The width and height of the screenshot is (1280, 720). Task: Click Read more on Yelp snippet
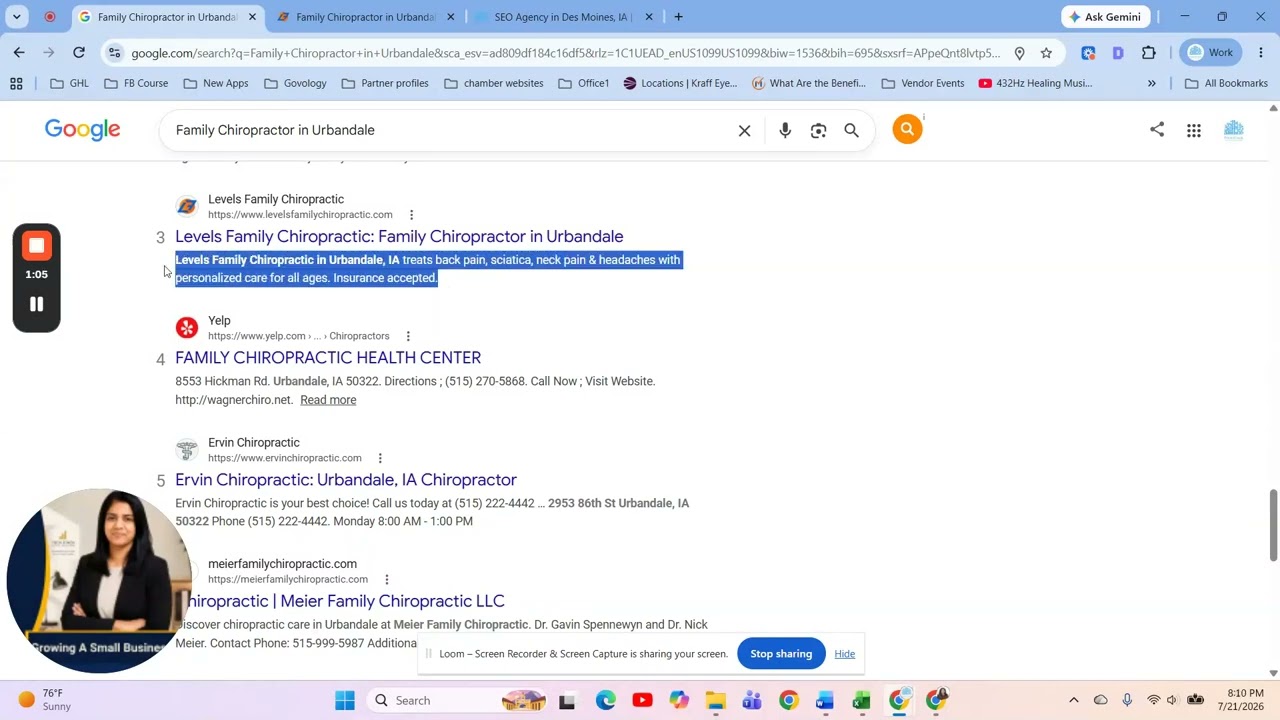pyautogui.click(x=328, y=400)
